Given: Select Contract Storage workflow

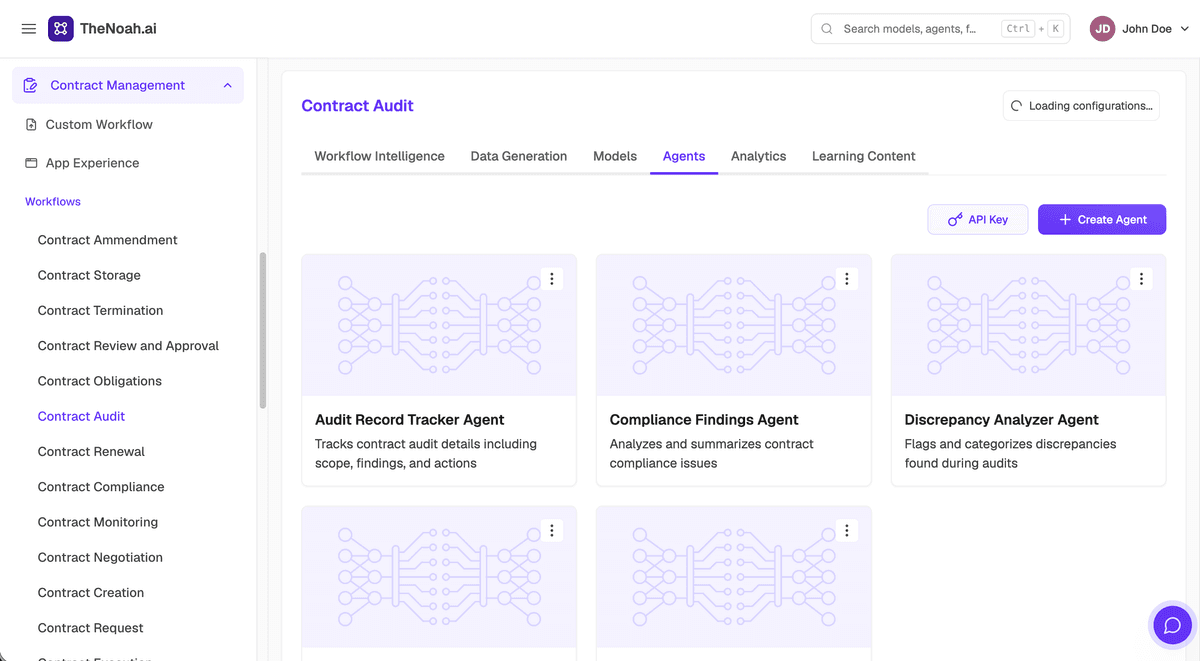Looking at the screenshot, I should point(89,275).
